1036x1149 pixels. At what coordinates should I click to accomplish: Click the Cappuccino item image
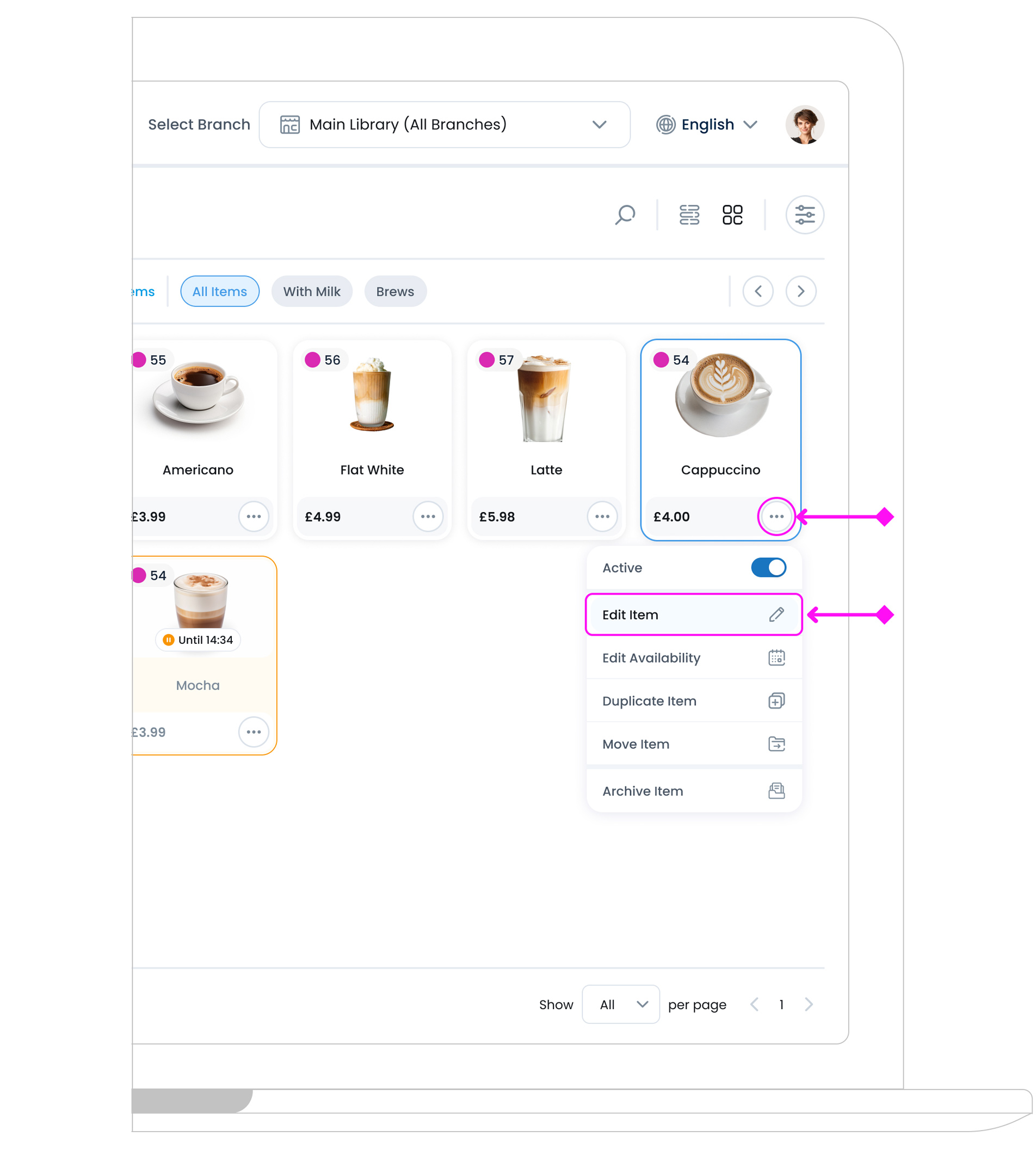tap(720, 395)
